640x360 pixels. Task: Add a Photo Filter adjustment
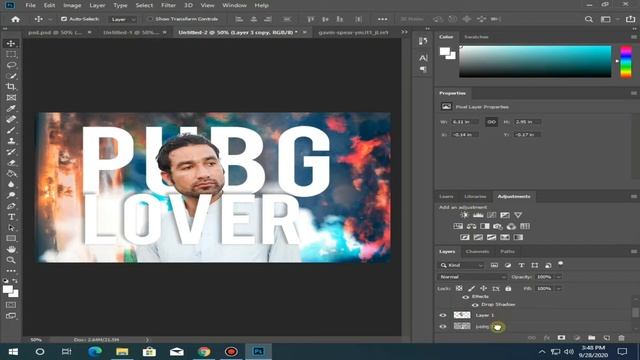[498, 226]
